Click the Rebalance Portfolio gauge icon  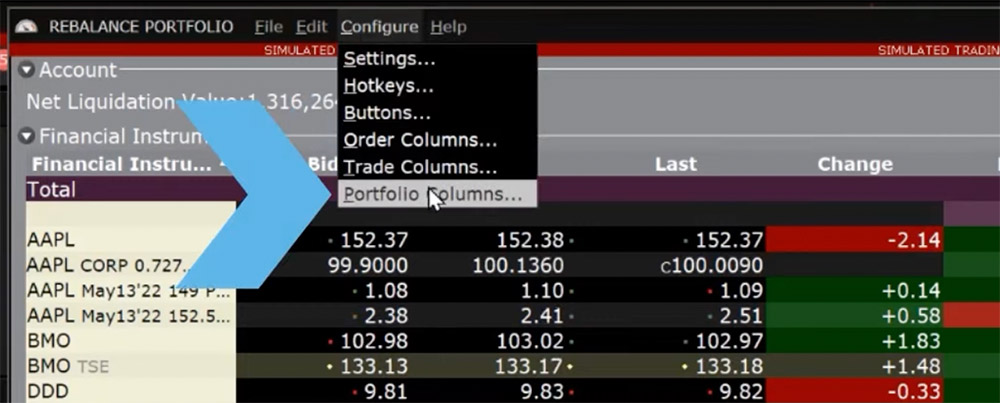[26, 27]
